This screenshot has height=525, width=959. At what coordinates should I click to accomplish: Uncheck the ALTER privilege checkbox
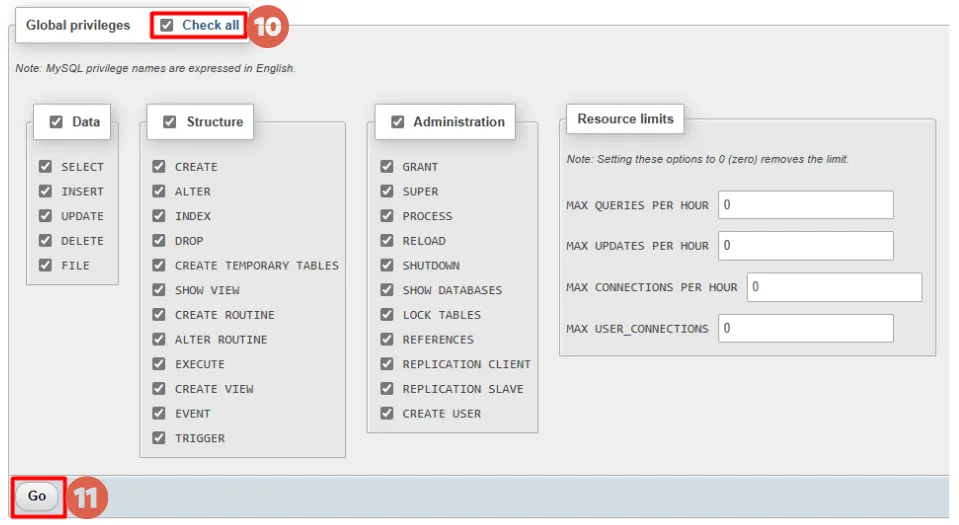(159, 191)
